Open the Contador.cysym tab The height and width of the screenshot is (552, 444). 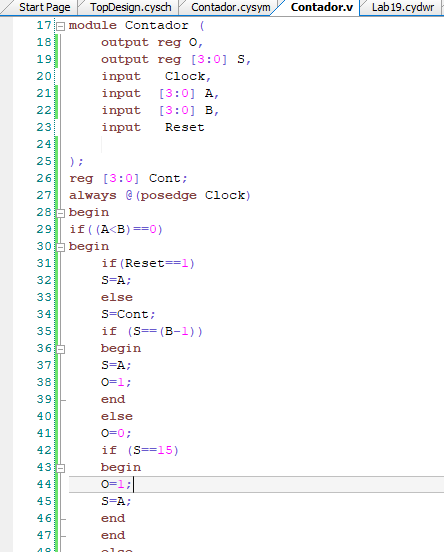point(231,7)
